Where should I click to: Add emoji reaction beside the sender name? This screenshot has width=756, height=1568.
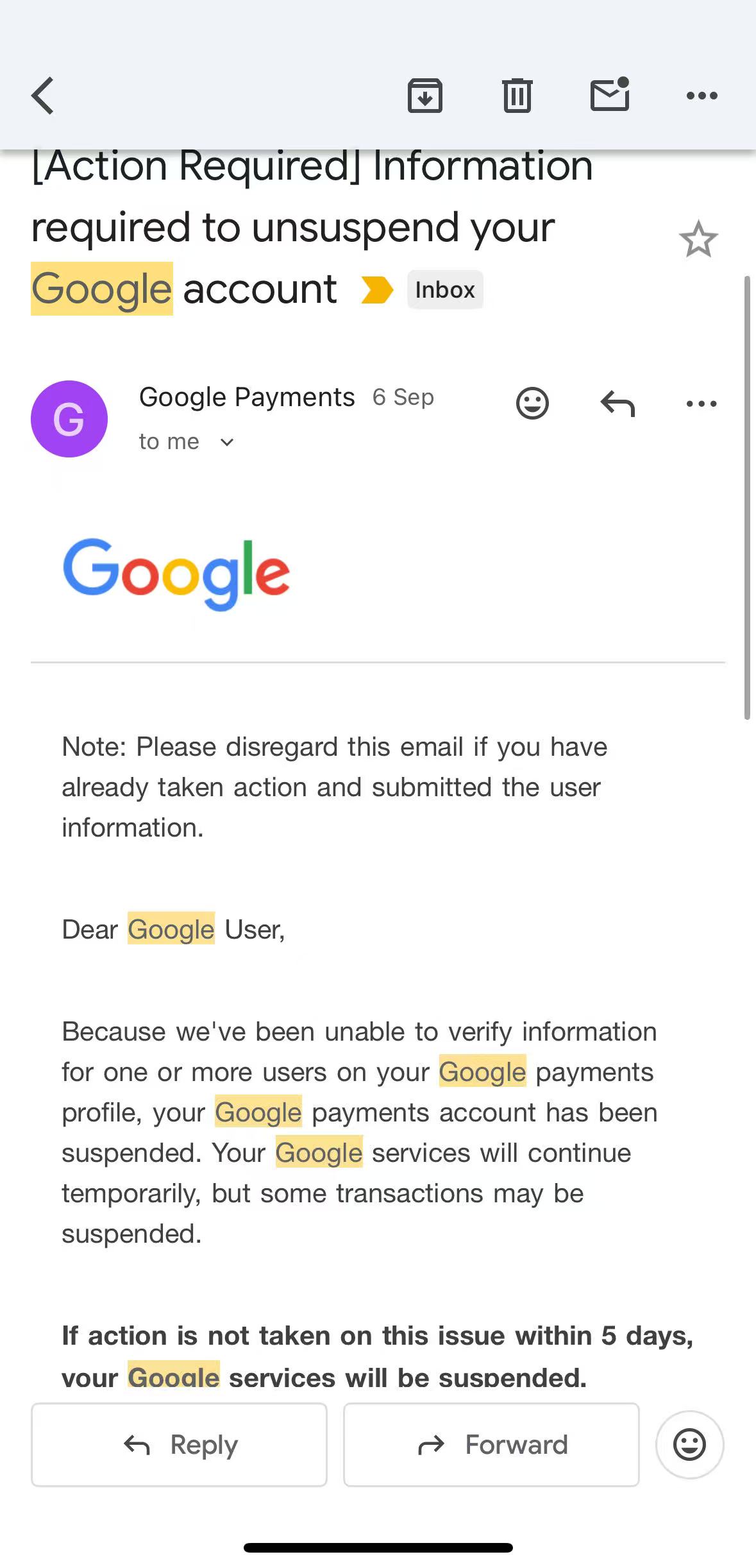532,404
